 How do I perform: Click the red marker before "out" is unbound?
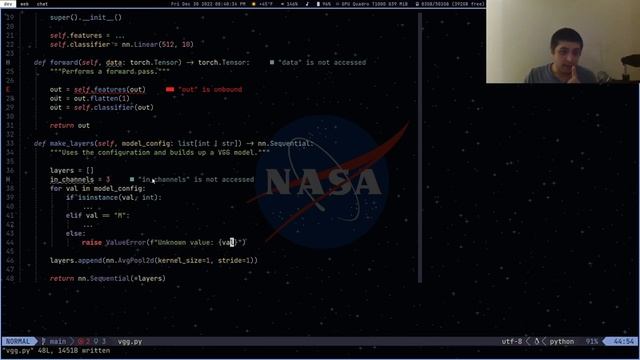pyautogui.click(x=170, y=89)
